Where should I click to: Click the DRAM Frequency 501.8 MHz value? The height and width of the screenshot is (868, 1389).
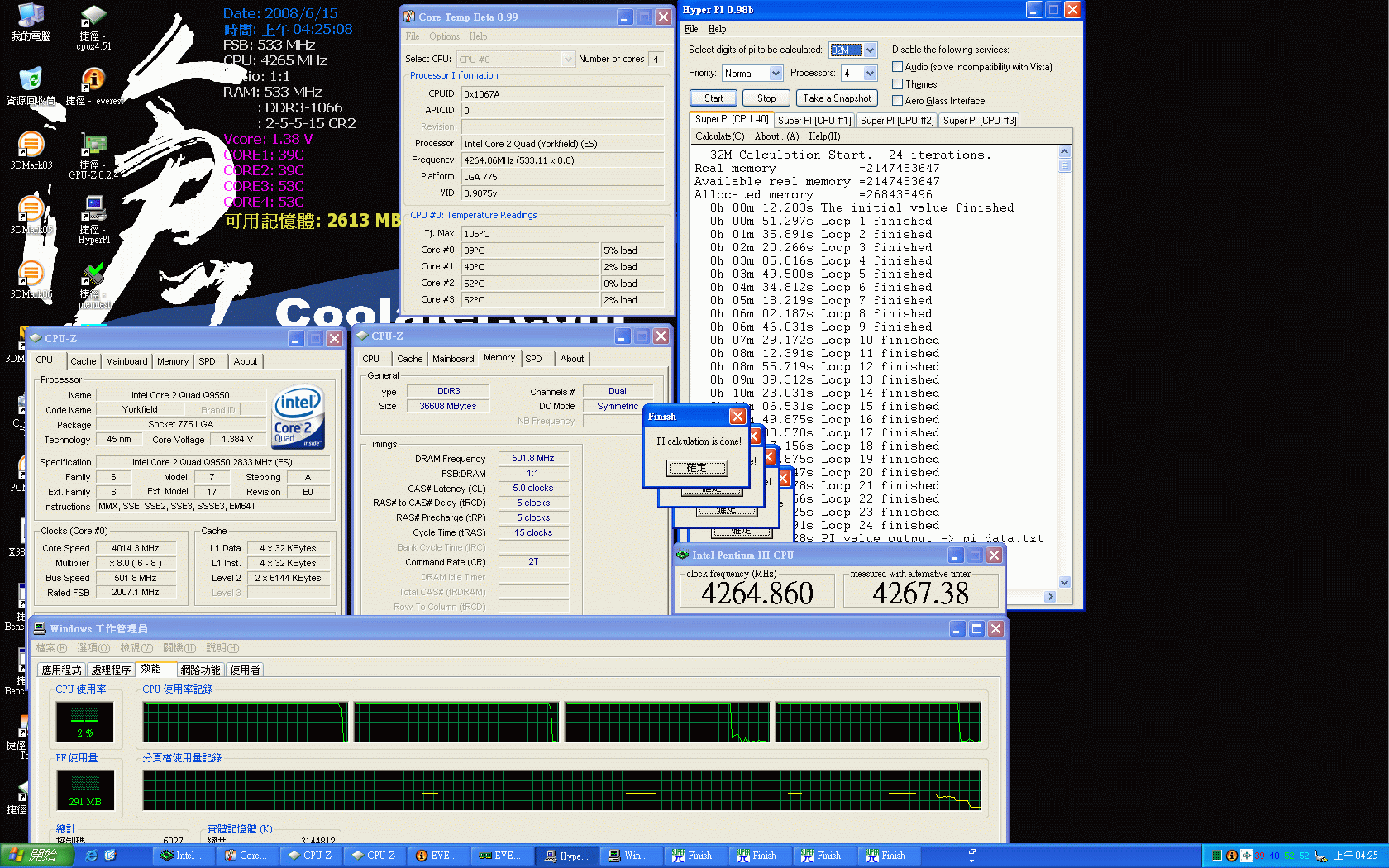click(x=533, y=458)
